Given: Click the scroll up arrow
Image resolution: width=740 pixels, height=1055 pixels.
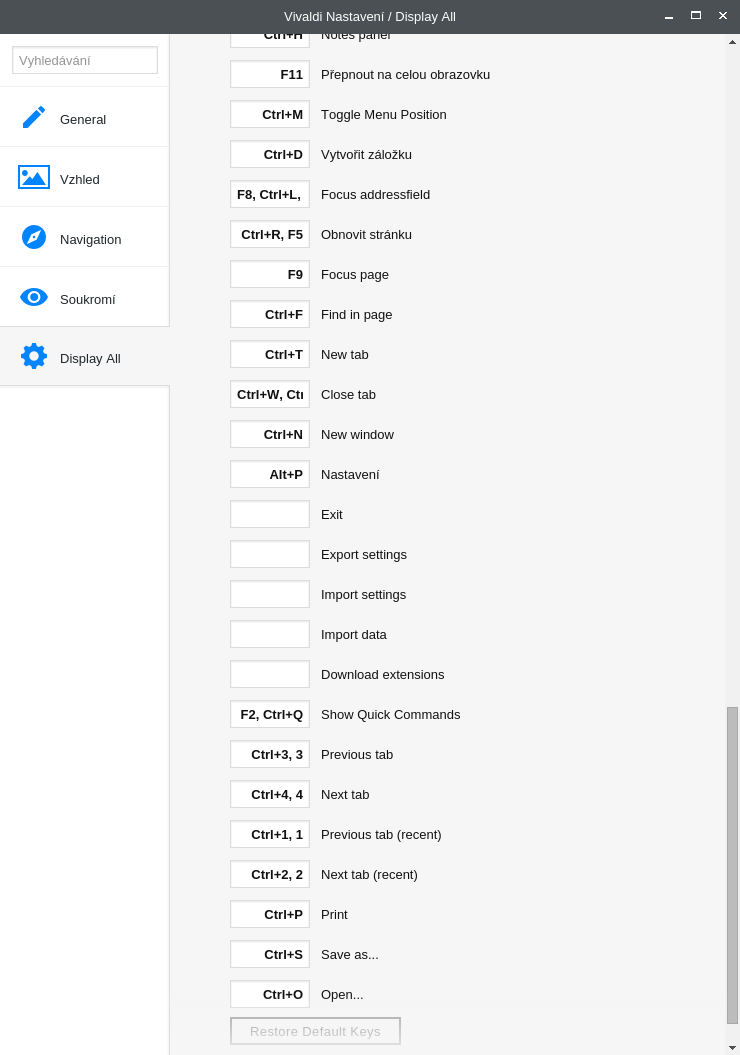Looking at the screenshot, I should pos(732,42).
